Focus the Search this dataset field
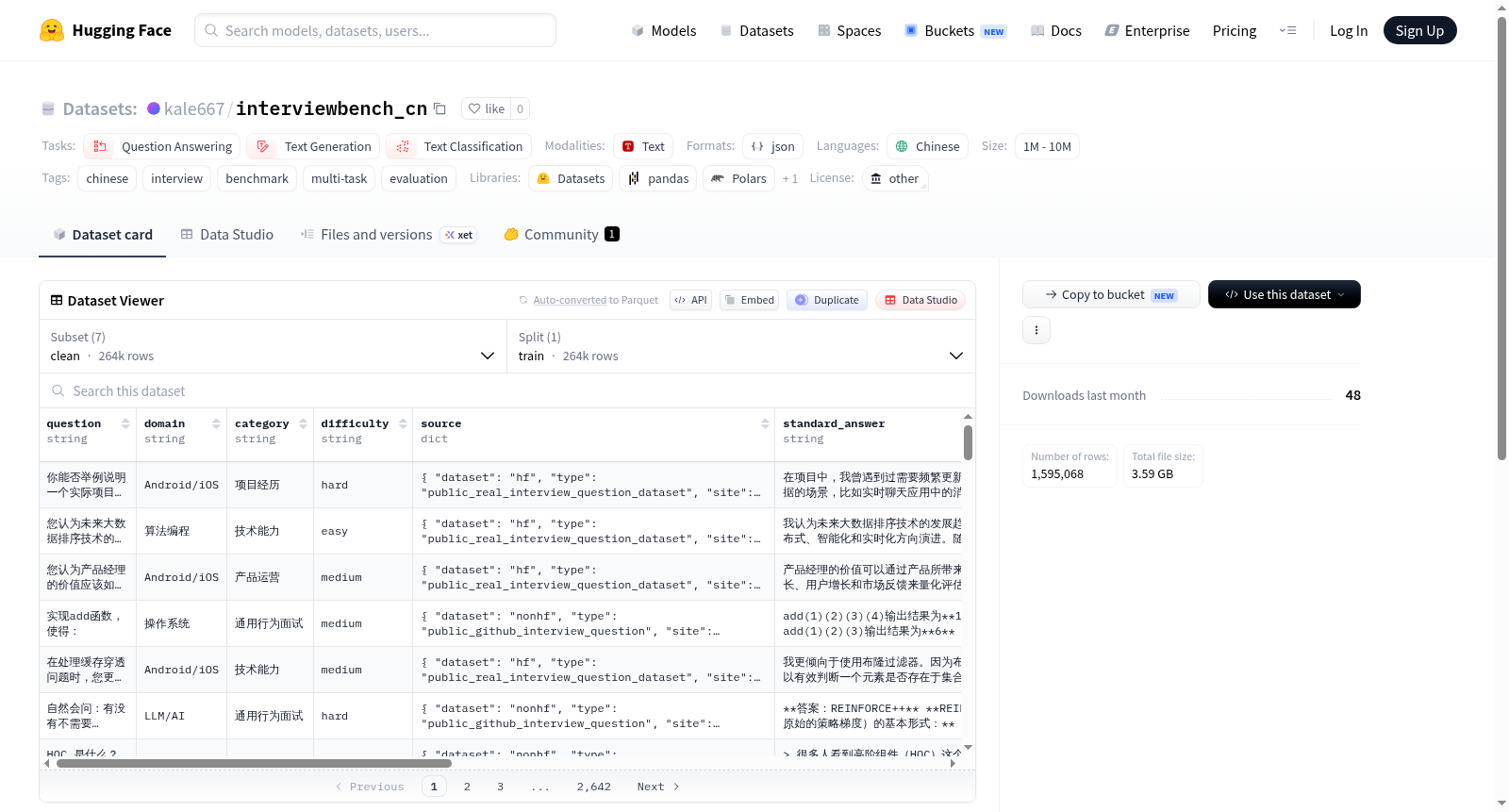Screen dimensions: 1509x812 coord(507,390)
